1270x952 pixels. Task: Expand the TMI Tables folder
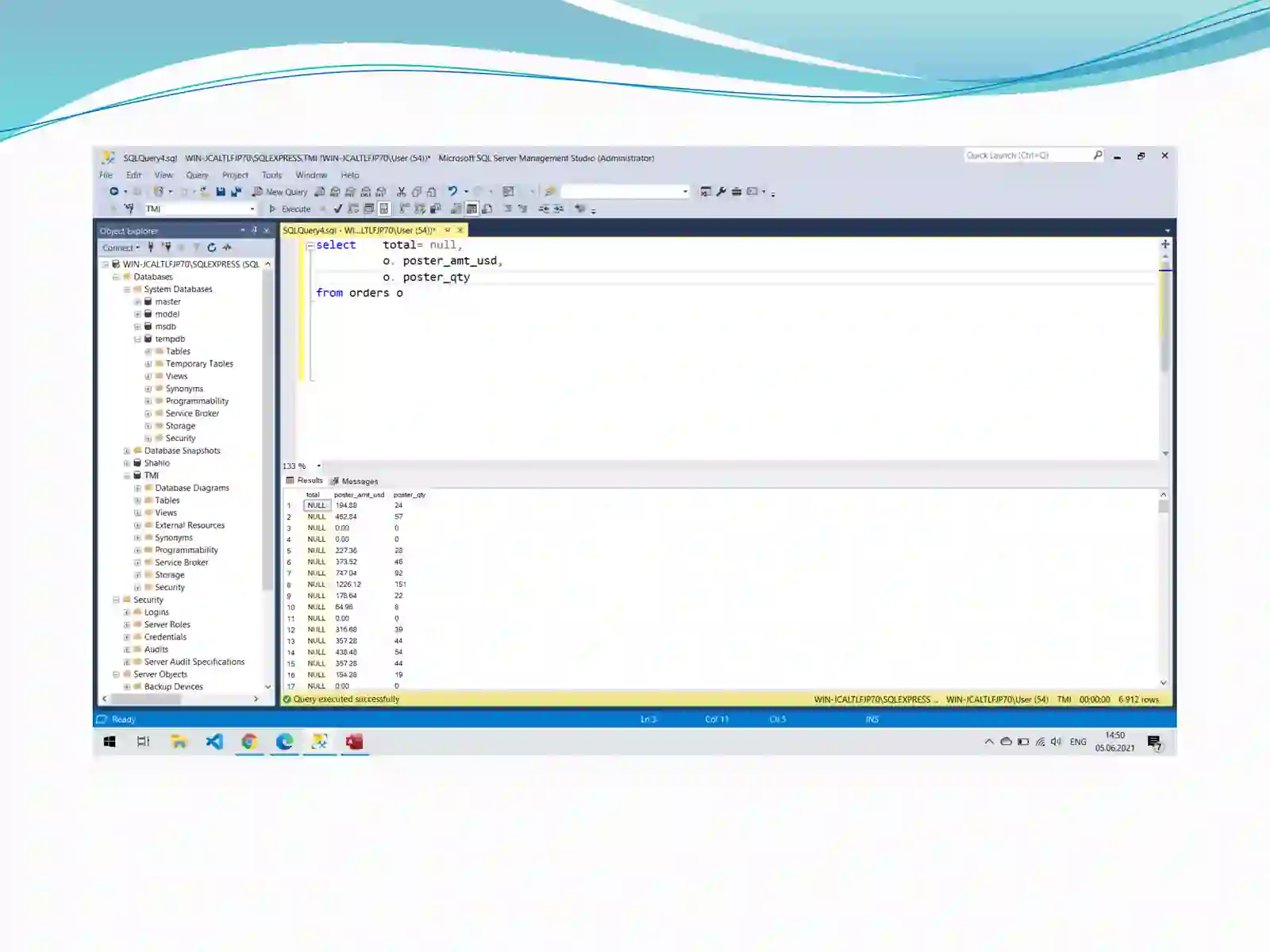point(137,501)
